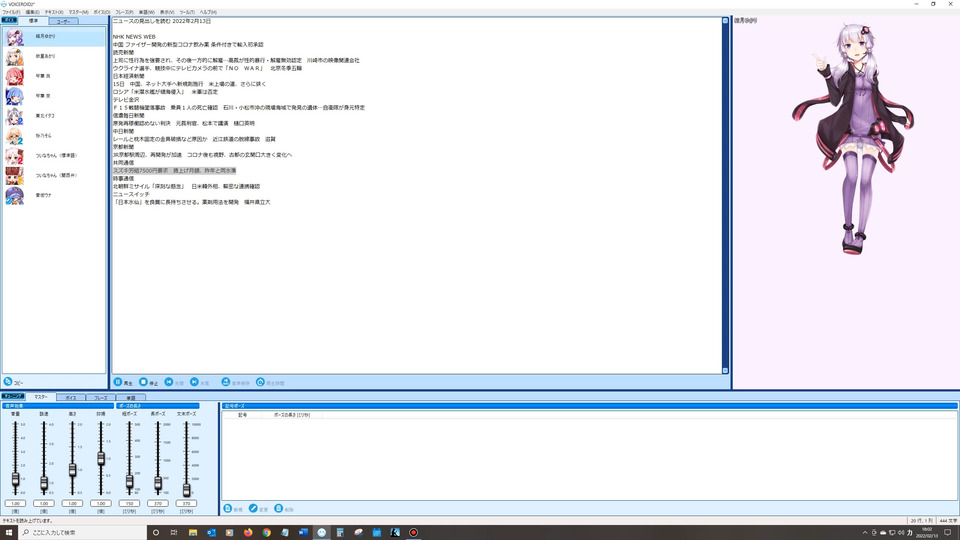960x540 pixels.
Task: Start reading with the 再生 play button
Action: tap(123, 382)
